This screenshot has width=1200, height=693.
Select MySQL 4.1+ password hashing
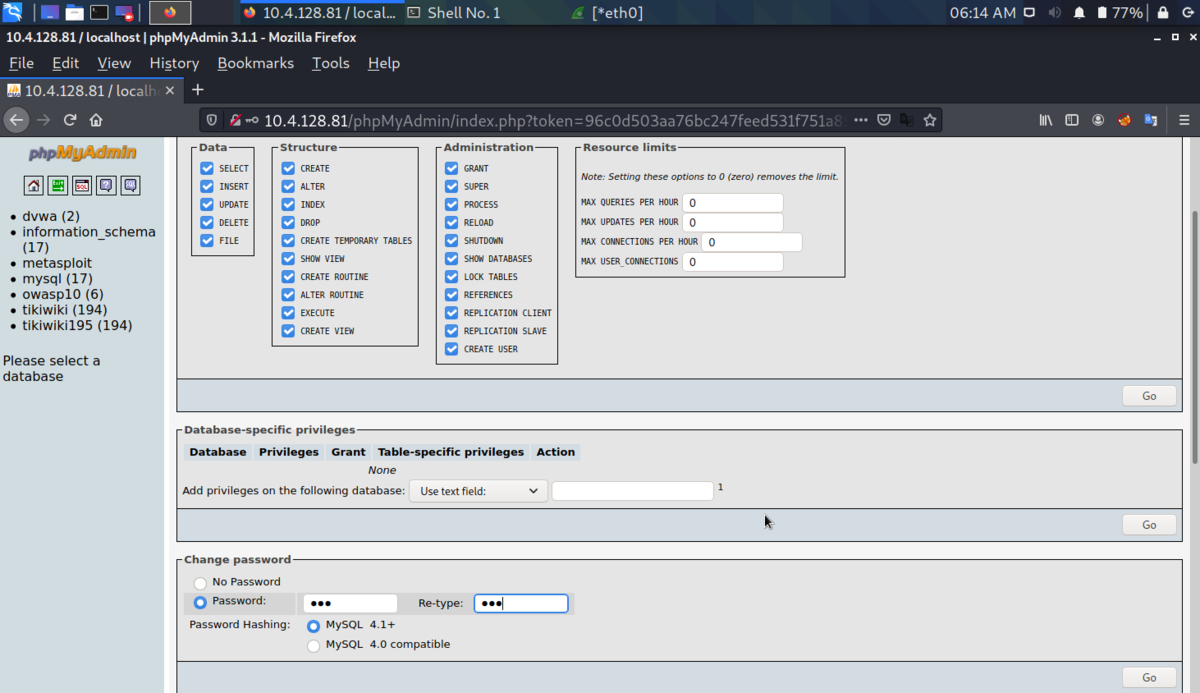point(314,626)
